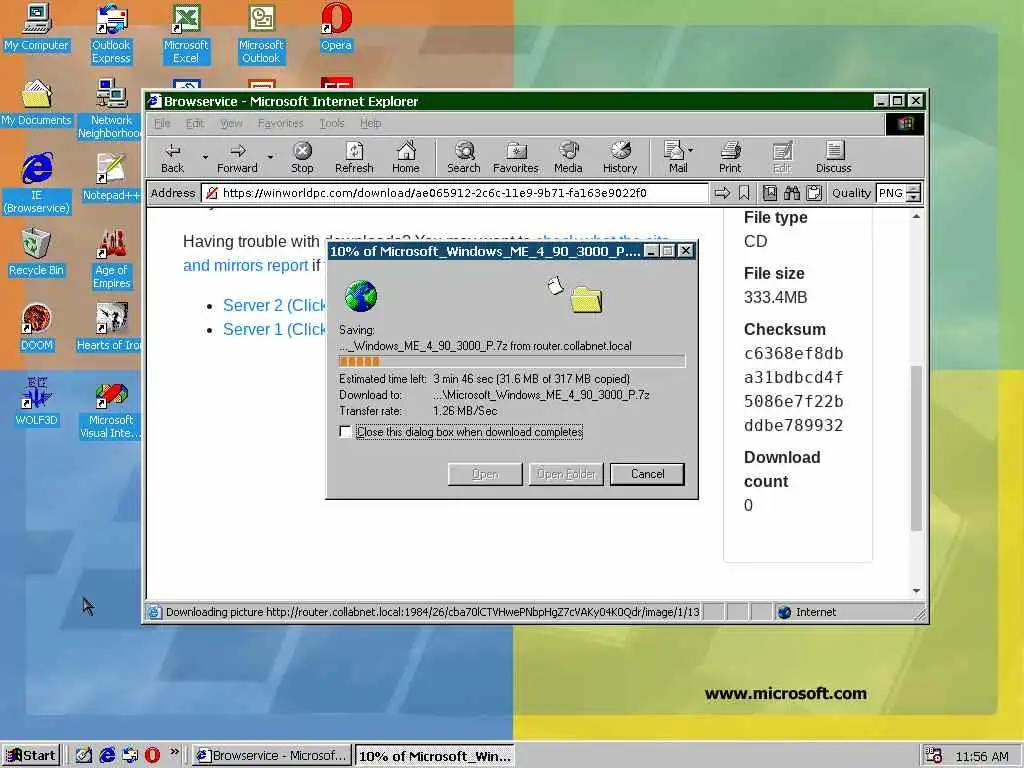Select the Opera desktop icon
Screen dimensions: 1024x768
[x=336, y=27]
